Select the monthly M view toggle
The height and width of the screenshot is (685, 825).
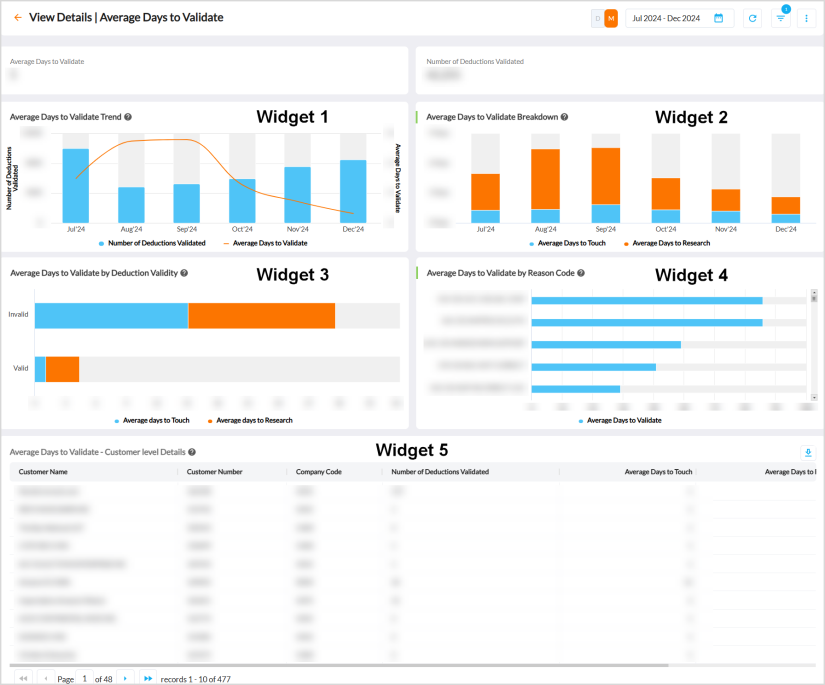[x=611, y=18]
